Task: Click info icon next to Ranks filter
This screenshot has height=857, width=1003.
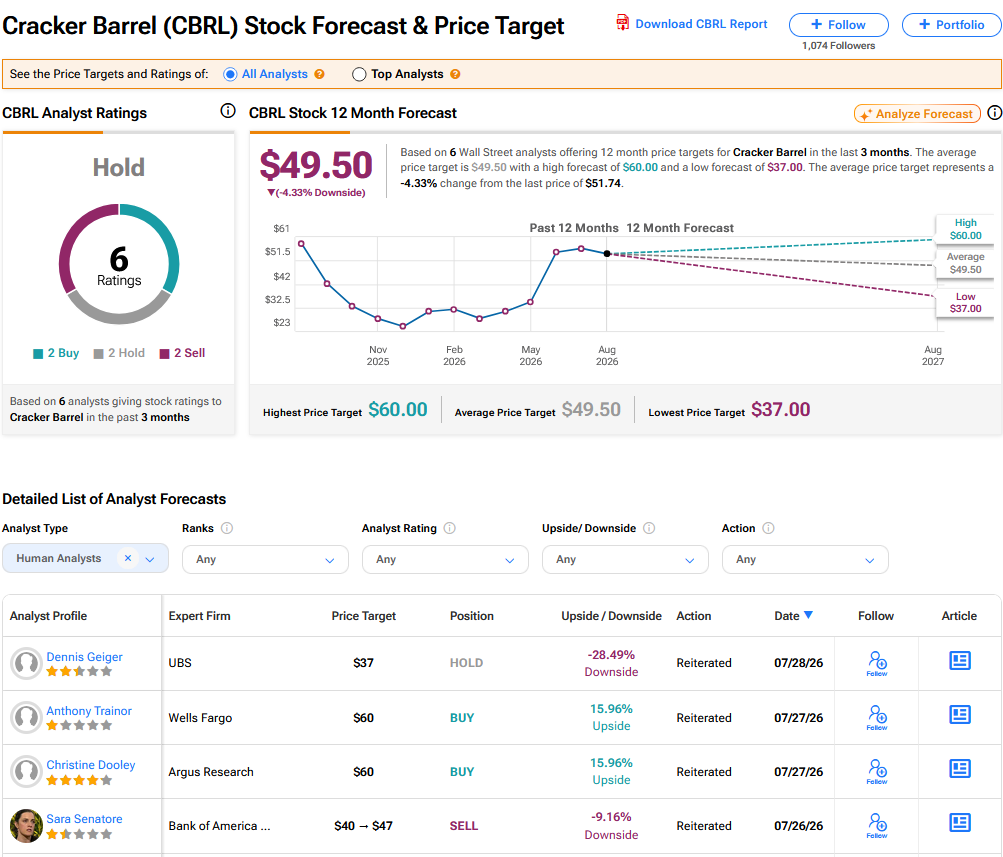Action: click(226, 528)
